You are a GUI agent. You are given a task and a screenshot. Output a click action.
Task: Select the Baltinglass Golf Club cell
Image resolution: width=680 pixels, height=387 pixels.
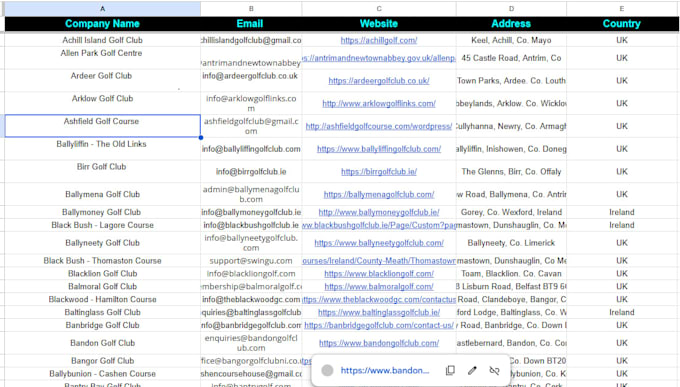tap(102, 312)
